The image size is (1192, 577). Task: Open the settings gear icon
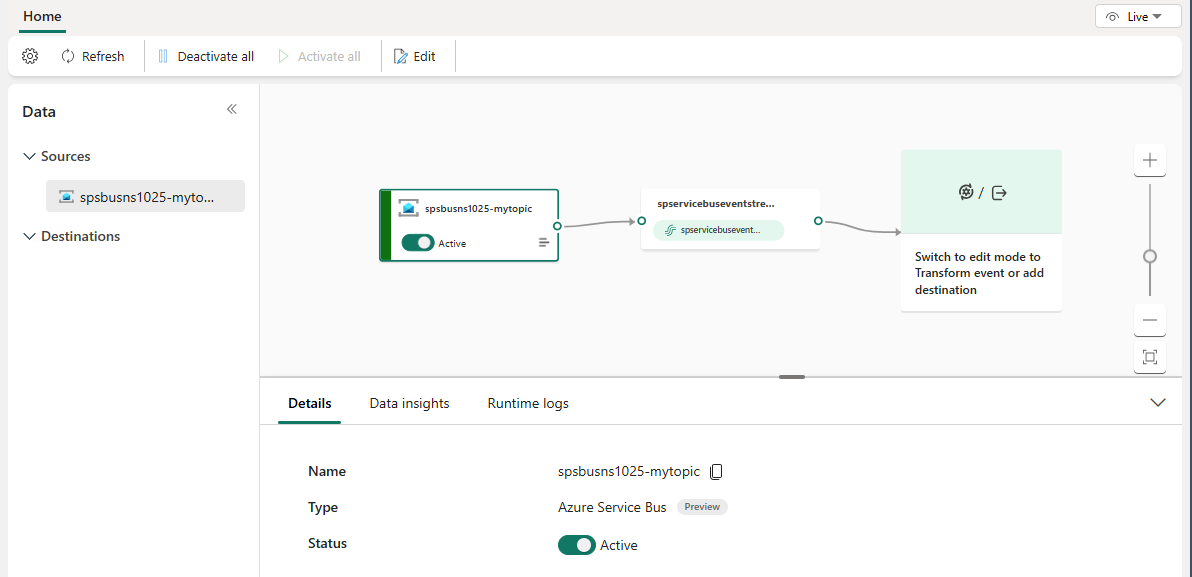30,56
